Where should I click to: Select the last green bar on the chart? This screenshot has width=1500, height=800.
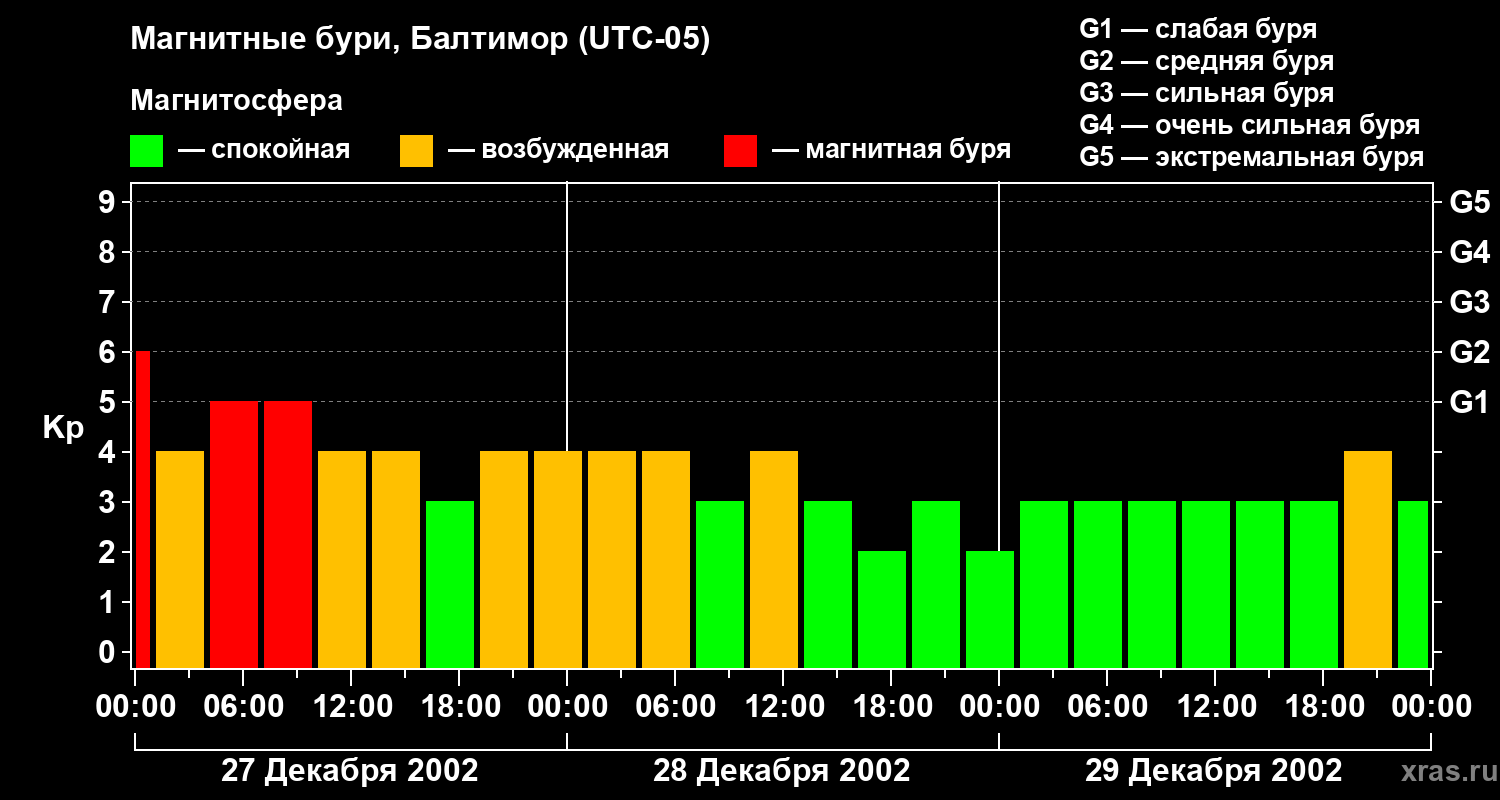click(1412, 584)
